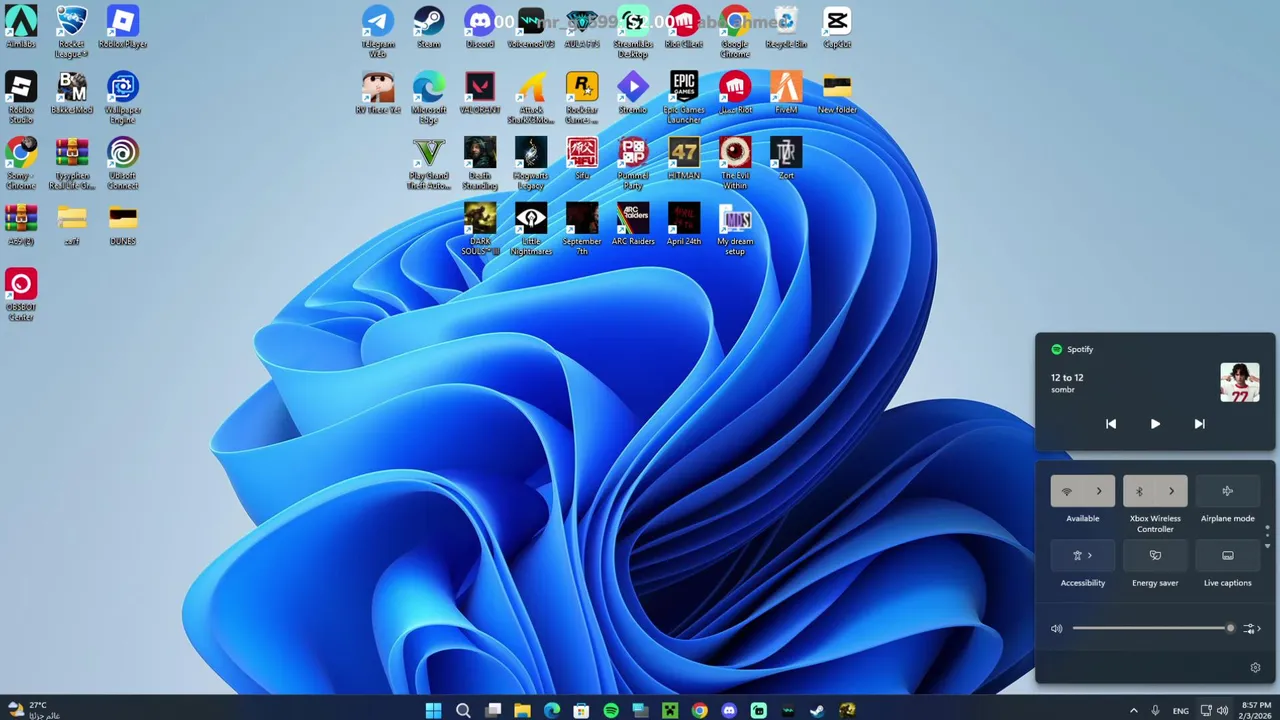Open File Explorer from taskbar
The height and width of the screenshot is (720, 1280).
pos(522,710)
